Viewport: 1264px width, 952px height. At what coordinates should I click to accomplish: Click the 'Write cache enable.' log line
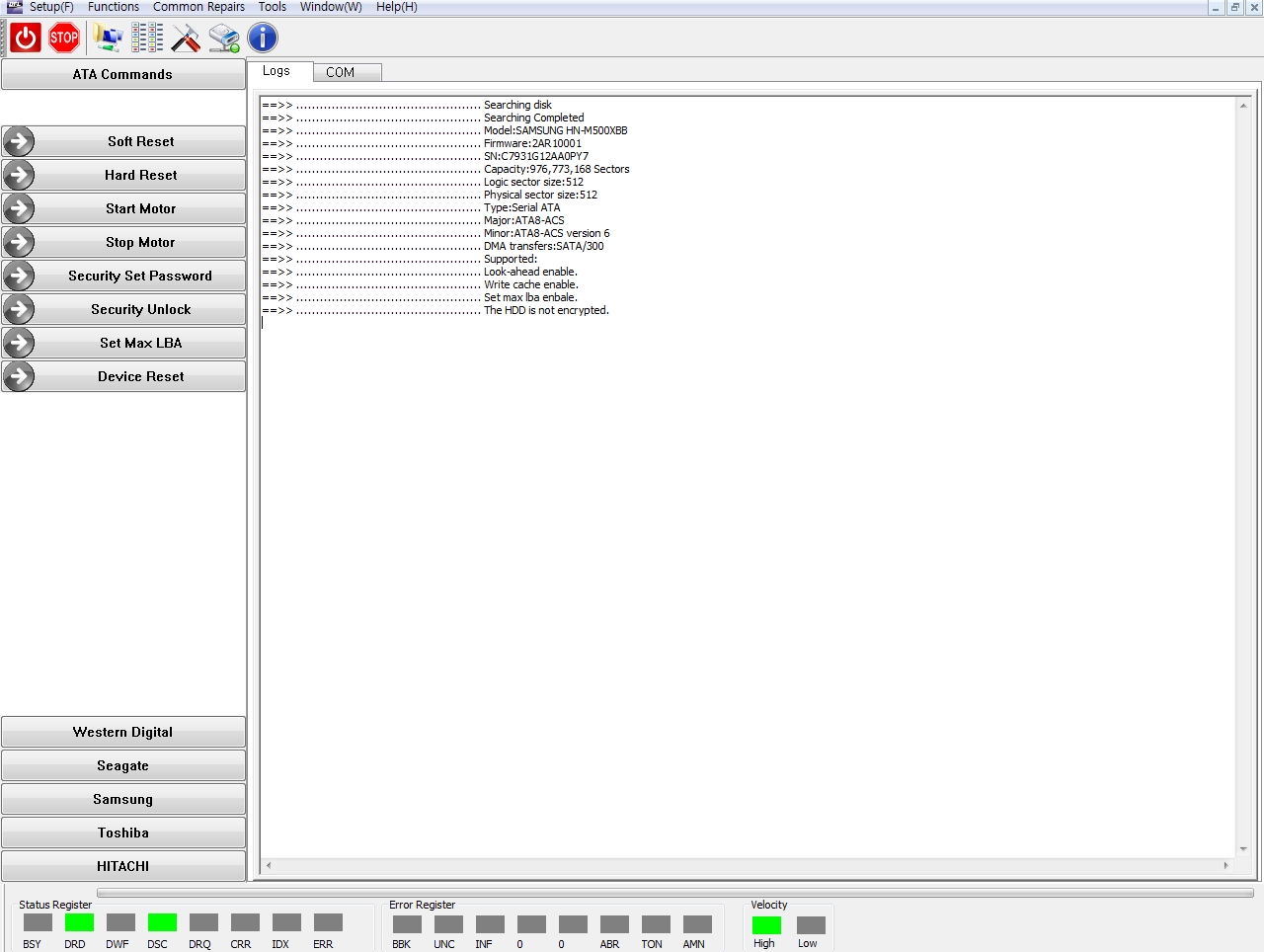point(531,284)
